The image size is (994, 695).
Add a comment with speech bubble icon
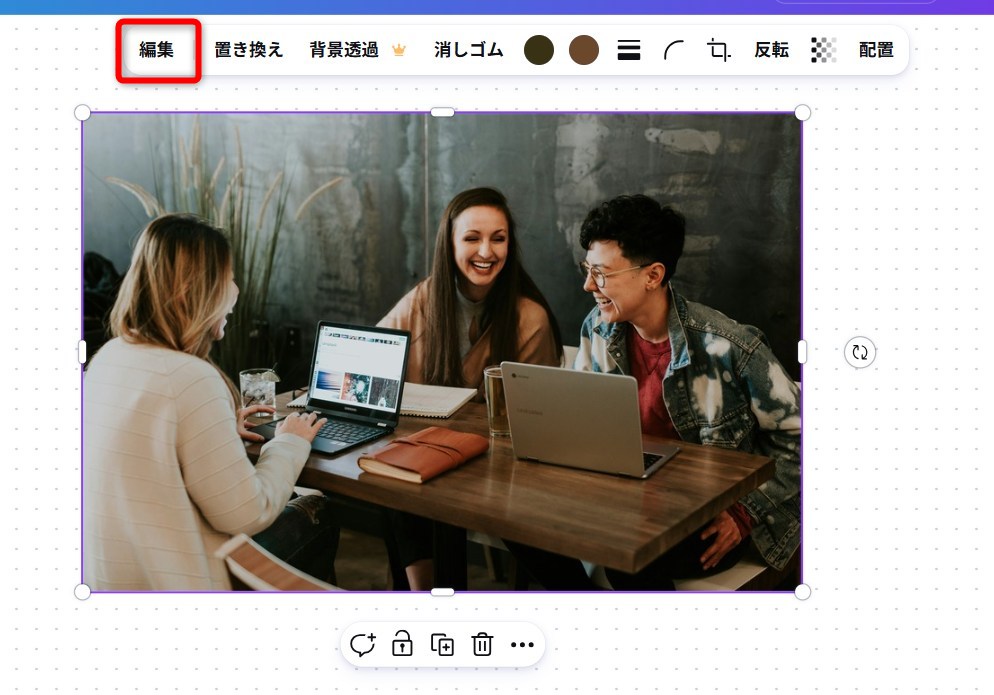363,644
